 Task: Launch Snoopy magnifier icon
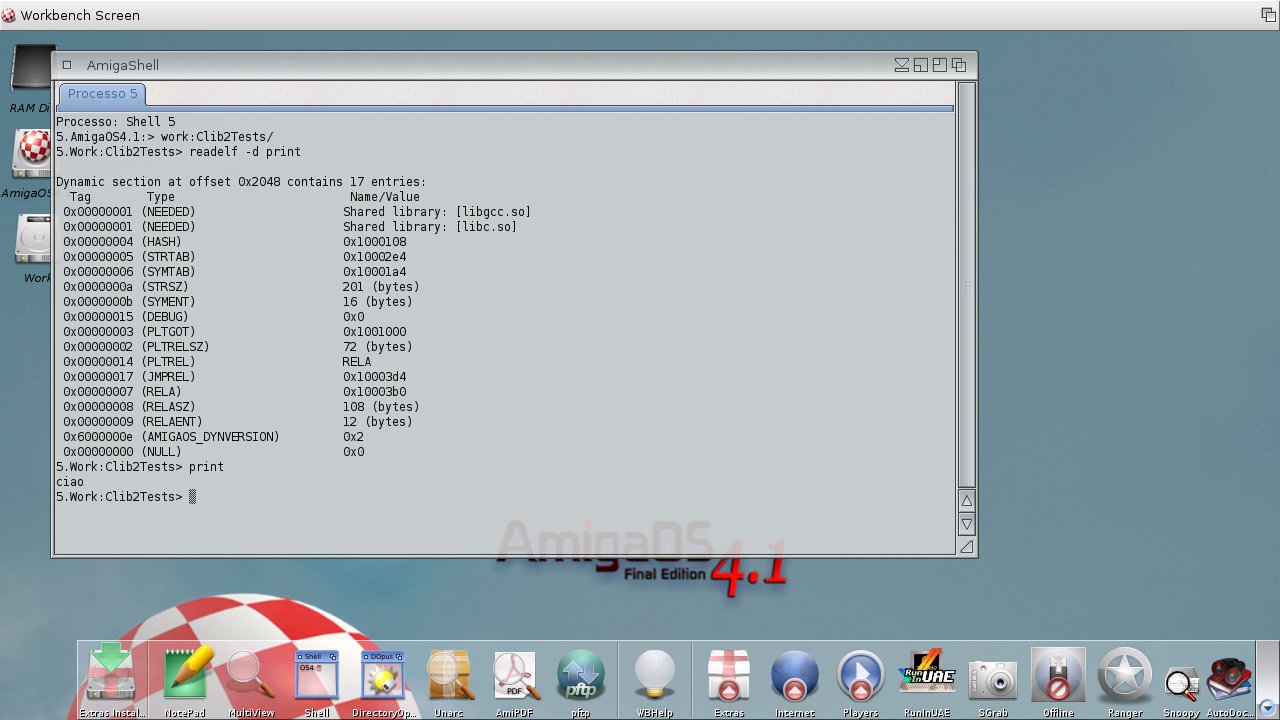[1181, 688]
